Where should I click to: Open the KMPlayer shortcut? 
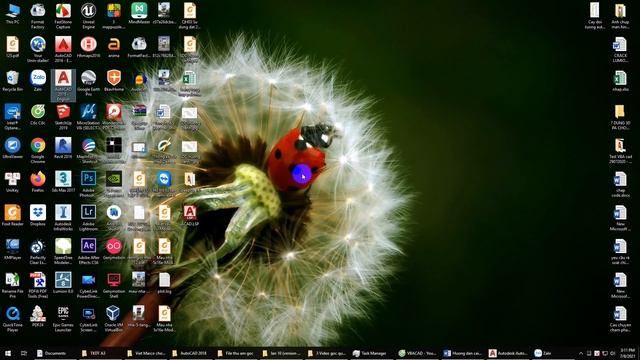coord(13,249)
